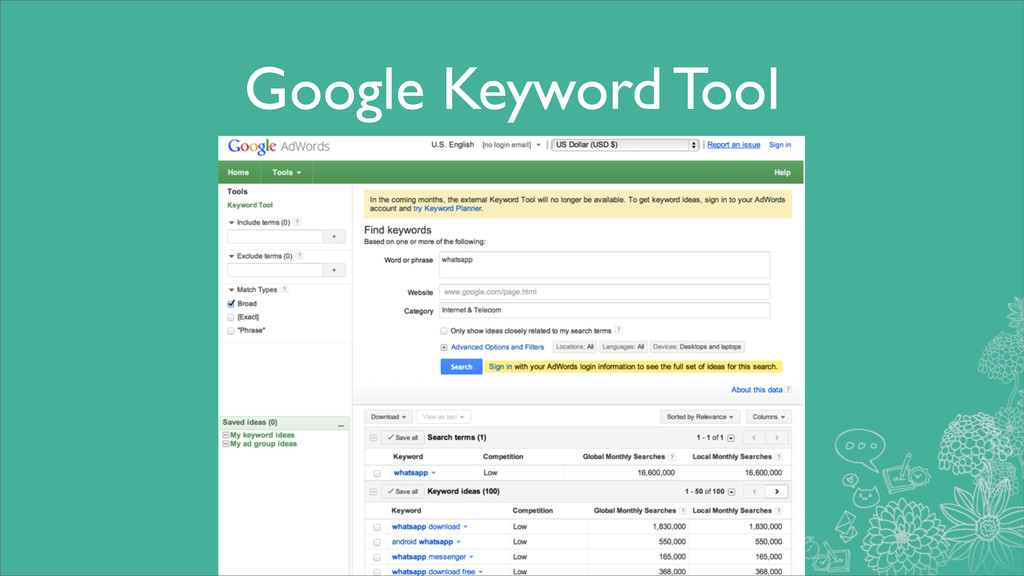The width and height of the screenshot is (1024, 576).
Task: Click the blue Search button
Action: 461,366
